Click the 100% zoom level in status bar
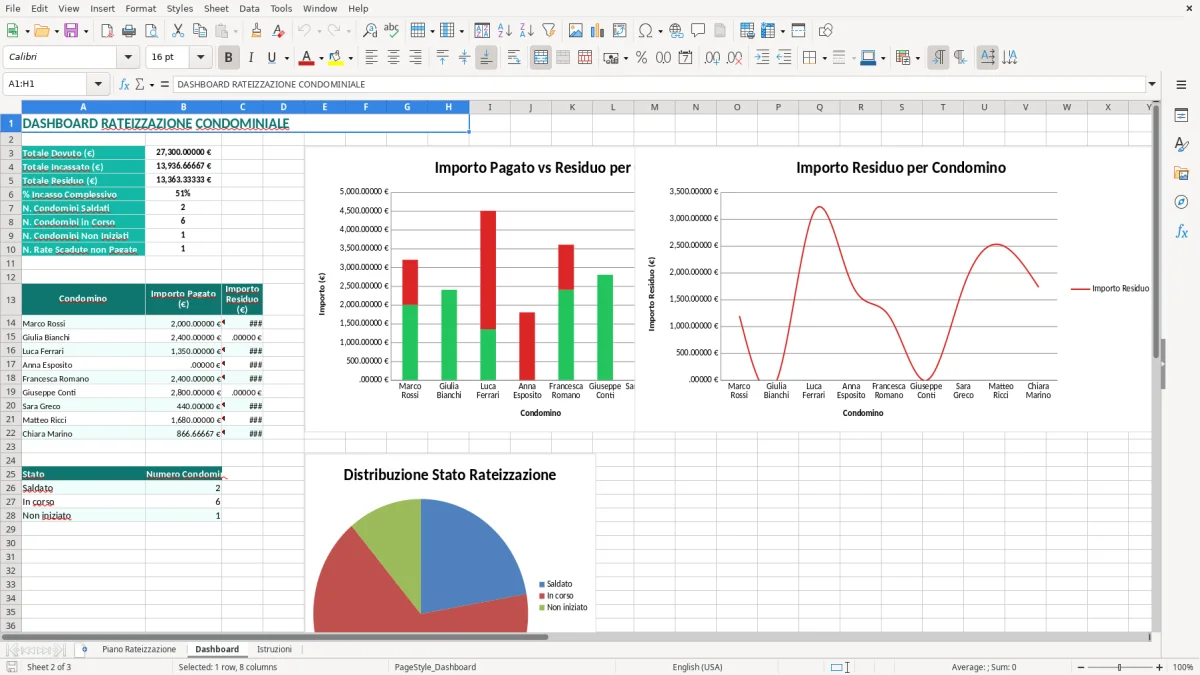1200x675 pixels. (1183, 667)
